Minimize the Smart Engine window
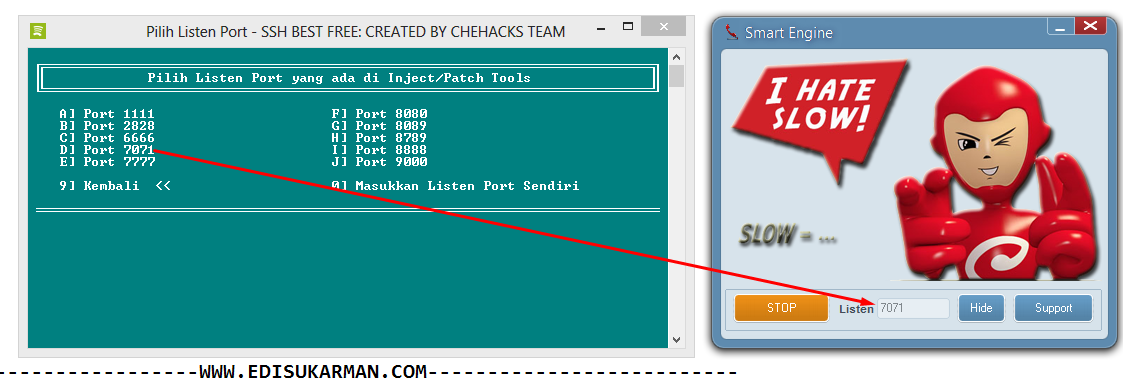 (x=1060, y=27)
